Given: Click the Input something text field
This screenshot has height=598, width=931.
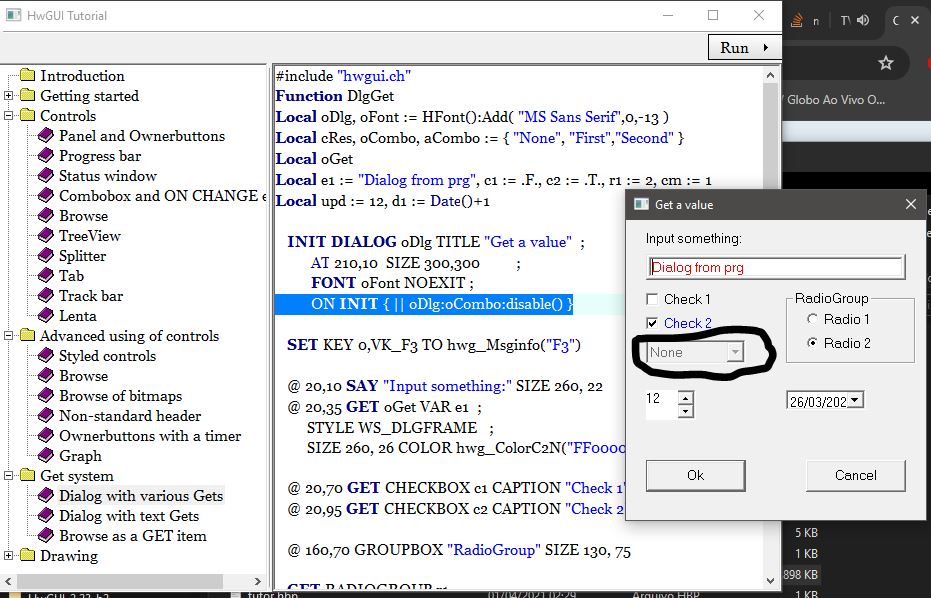Looking at the screenshot, I should click(x=775, y=267).
